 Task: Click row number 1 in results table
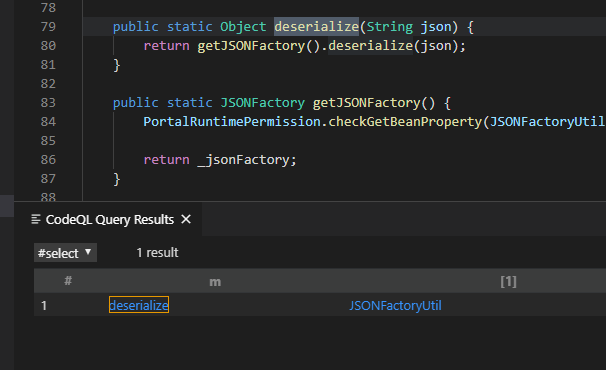tap(44, 305)
